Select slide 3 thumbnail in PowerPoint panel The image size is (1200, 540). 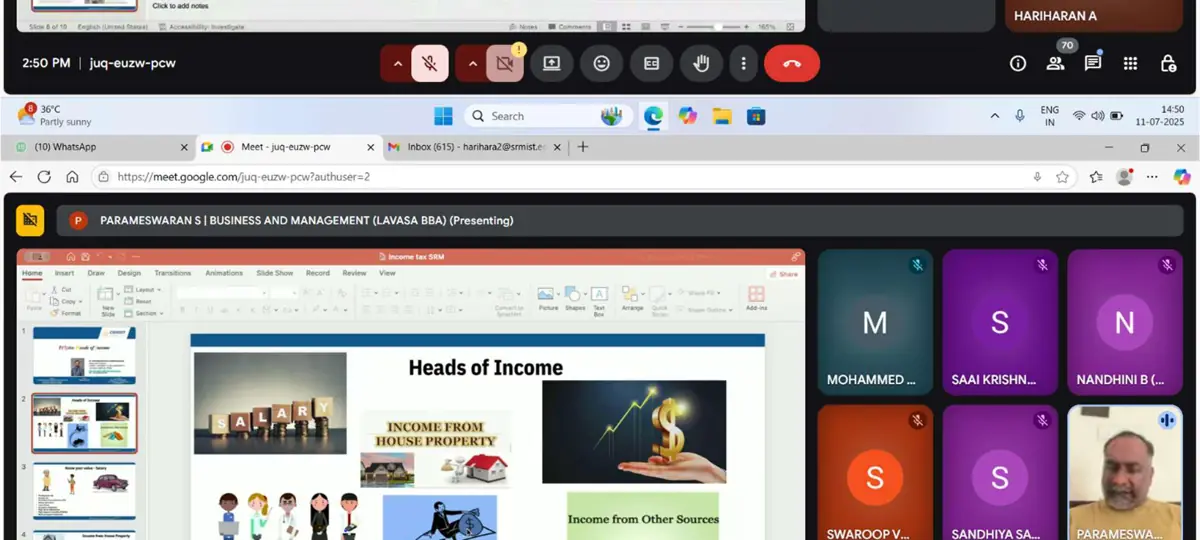coord(84,491)
